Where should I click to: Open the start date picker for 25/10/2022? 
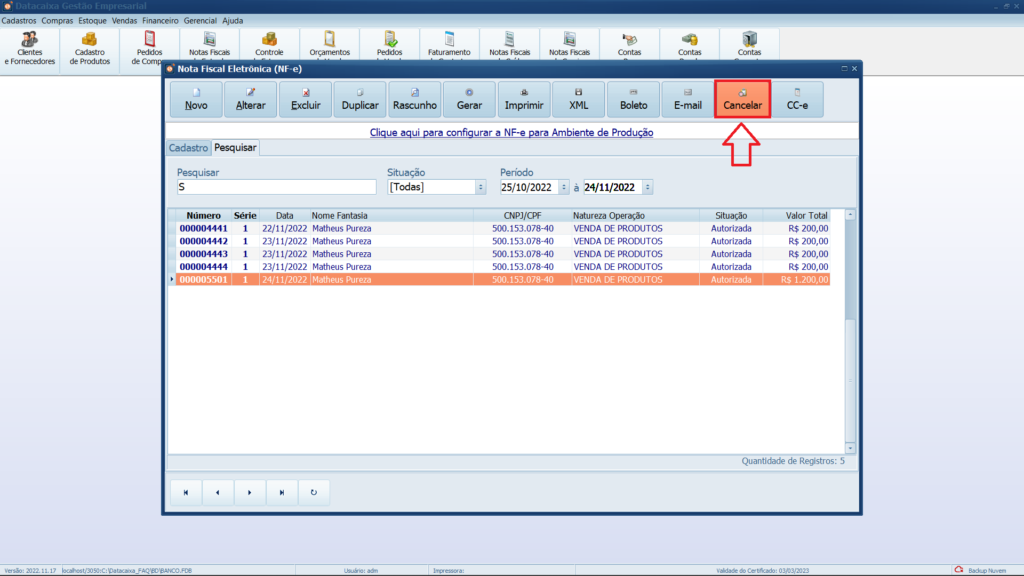(x=564, y=187)
